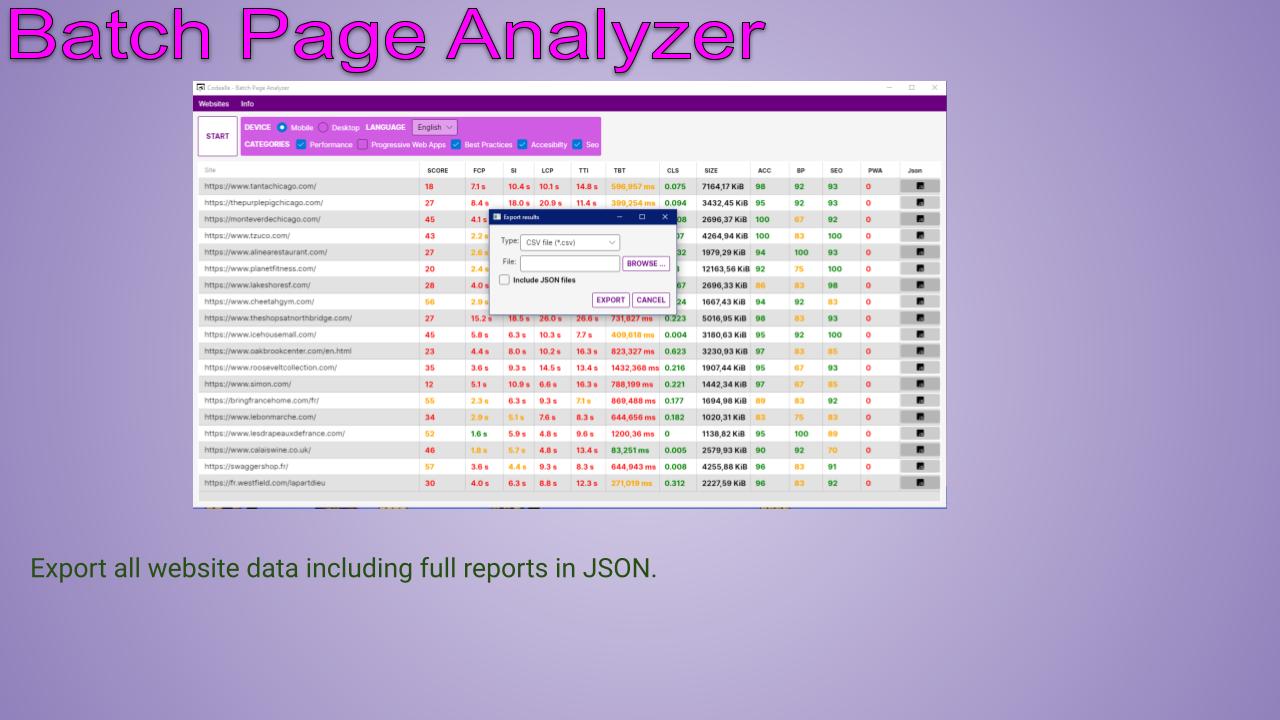Open Json report for icehousemall.com row
The image size is (1280, 720).
(x=919, y=334)
